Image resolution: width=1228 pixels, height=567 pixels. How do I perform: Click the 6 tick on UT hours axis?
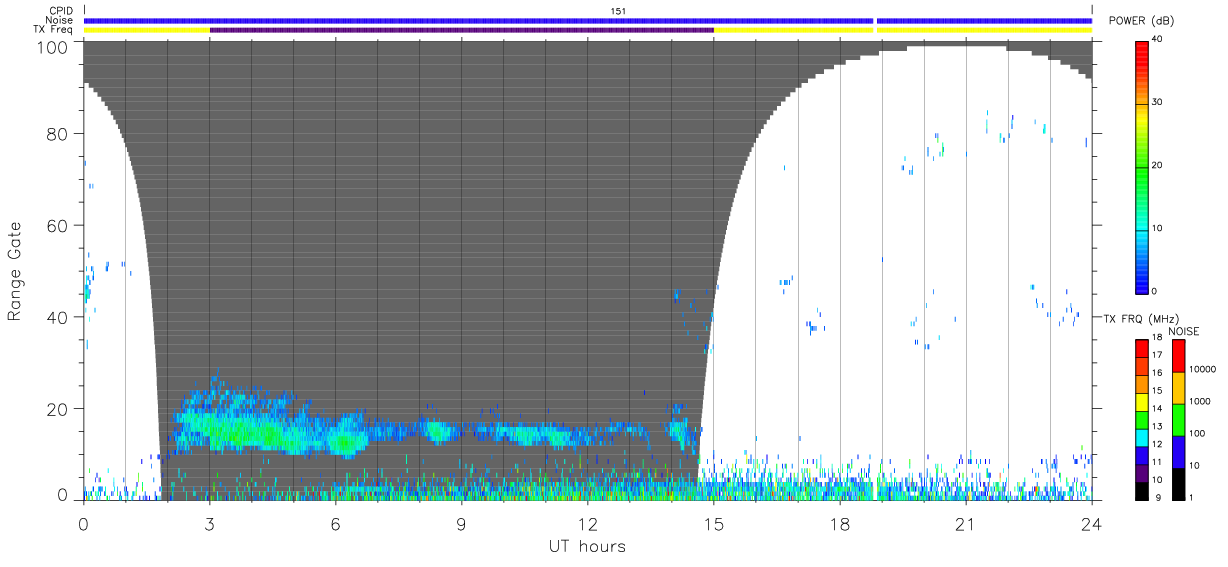(335, 523)
